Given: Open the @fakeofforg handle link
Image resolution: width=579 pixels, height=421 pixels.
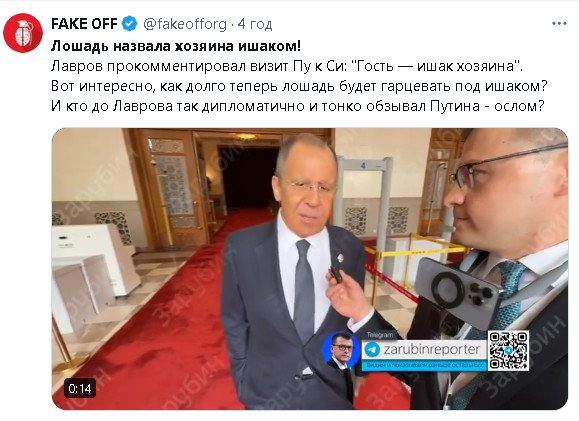Looking at the screenshot, I should 185,24.
